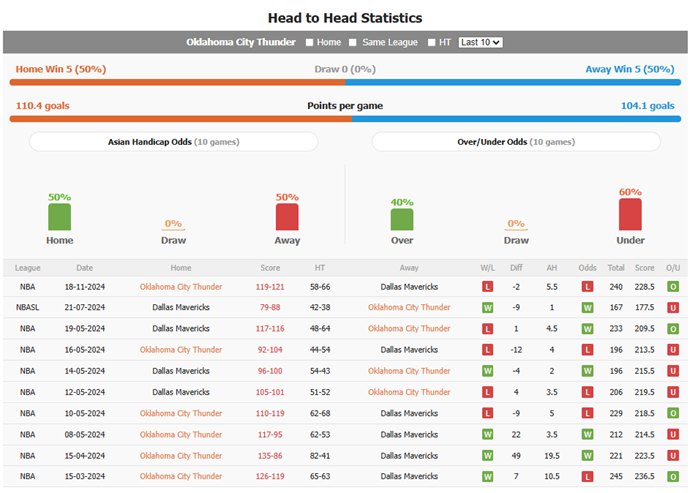690x493 pixels.
Task: Click the Draw 0 (0%) label
Action: (x=345, y=69)
